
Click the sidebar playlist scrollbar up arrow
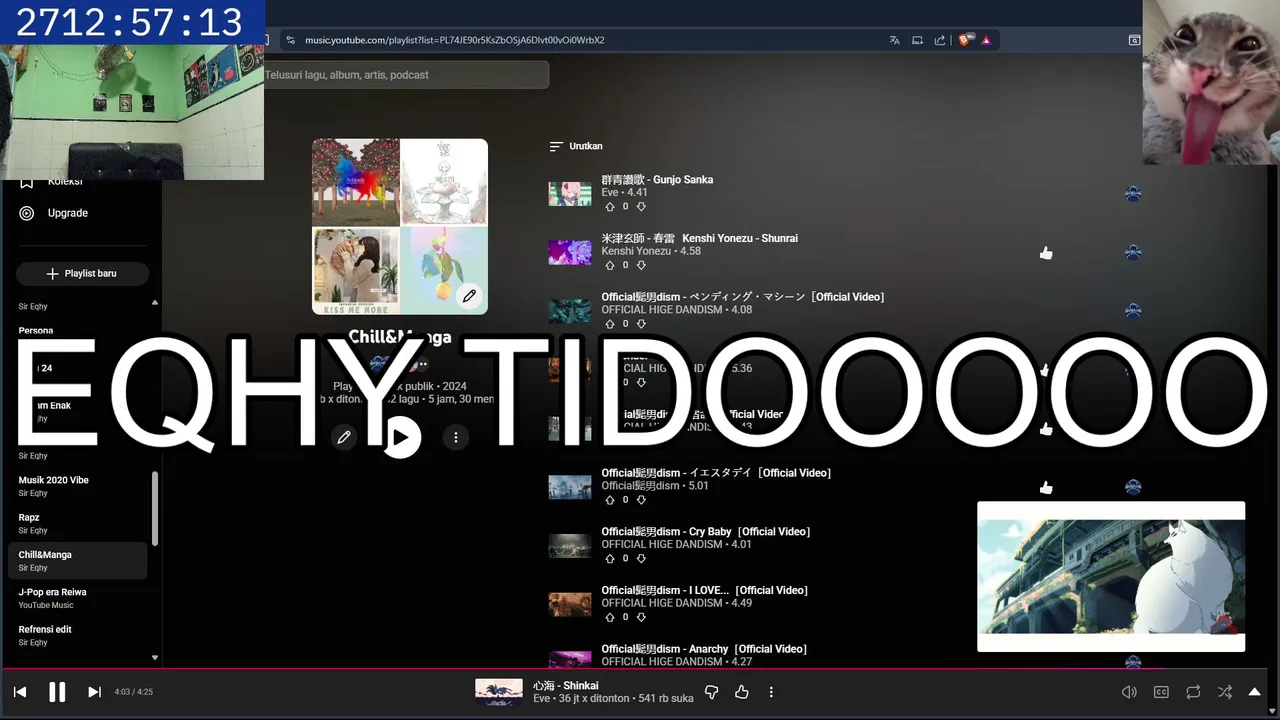pos(155,302)
